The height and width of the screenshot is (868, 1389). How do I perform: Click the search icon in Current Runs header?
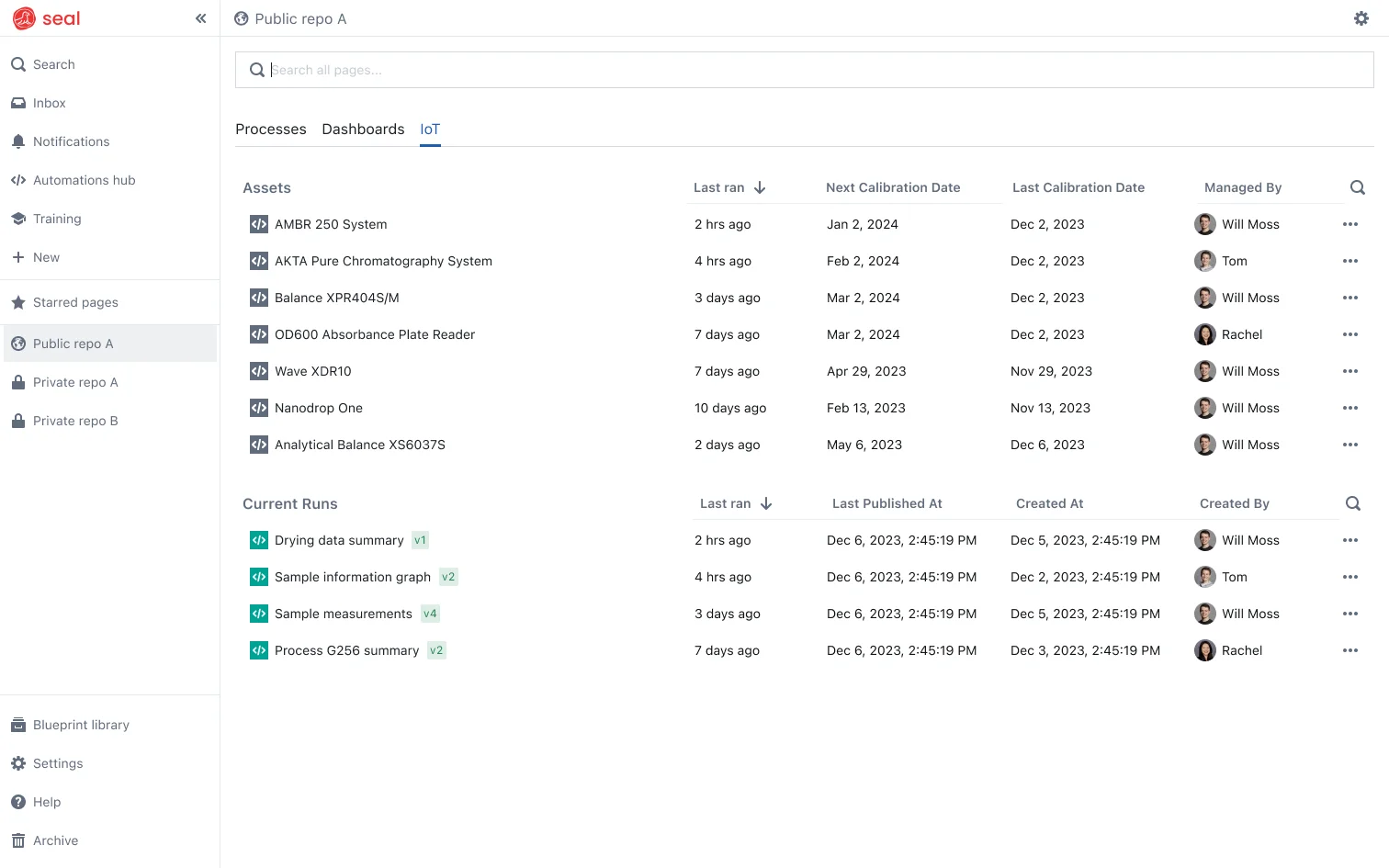[x=1352, y=503]
